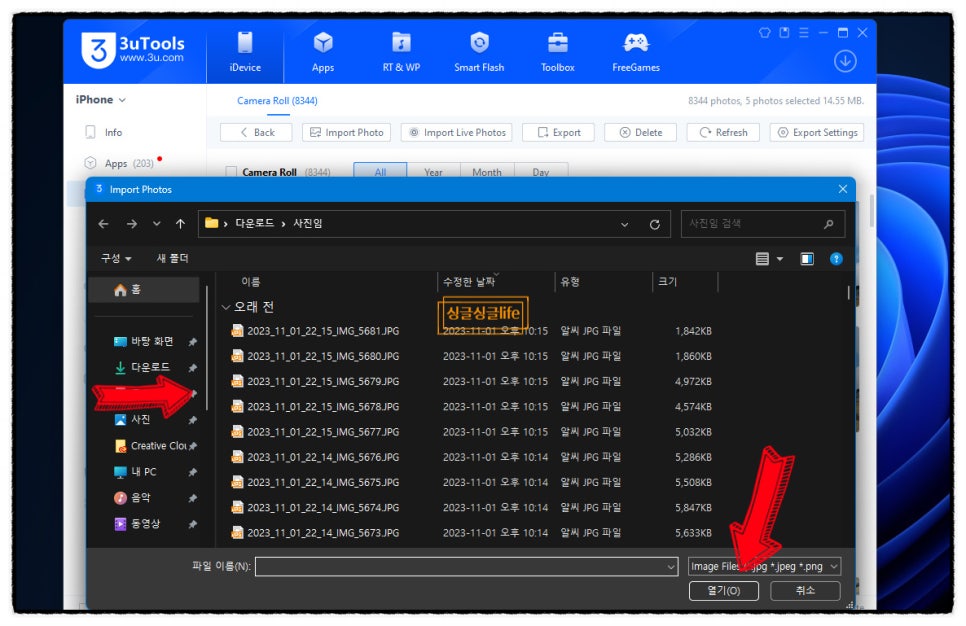Switch to the Month view tab

[487, 172]
